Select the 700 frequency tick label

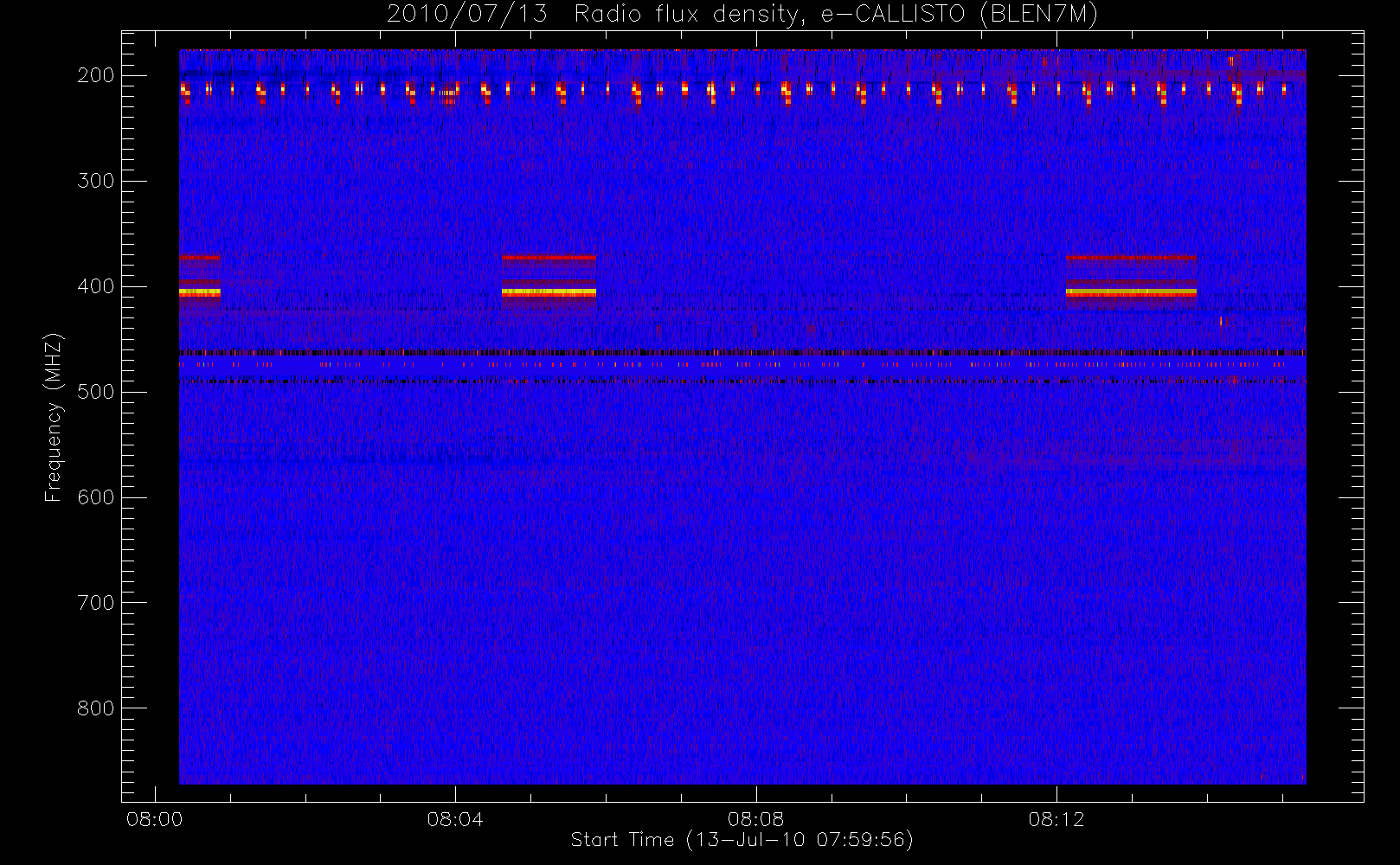(95, 603)
